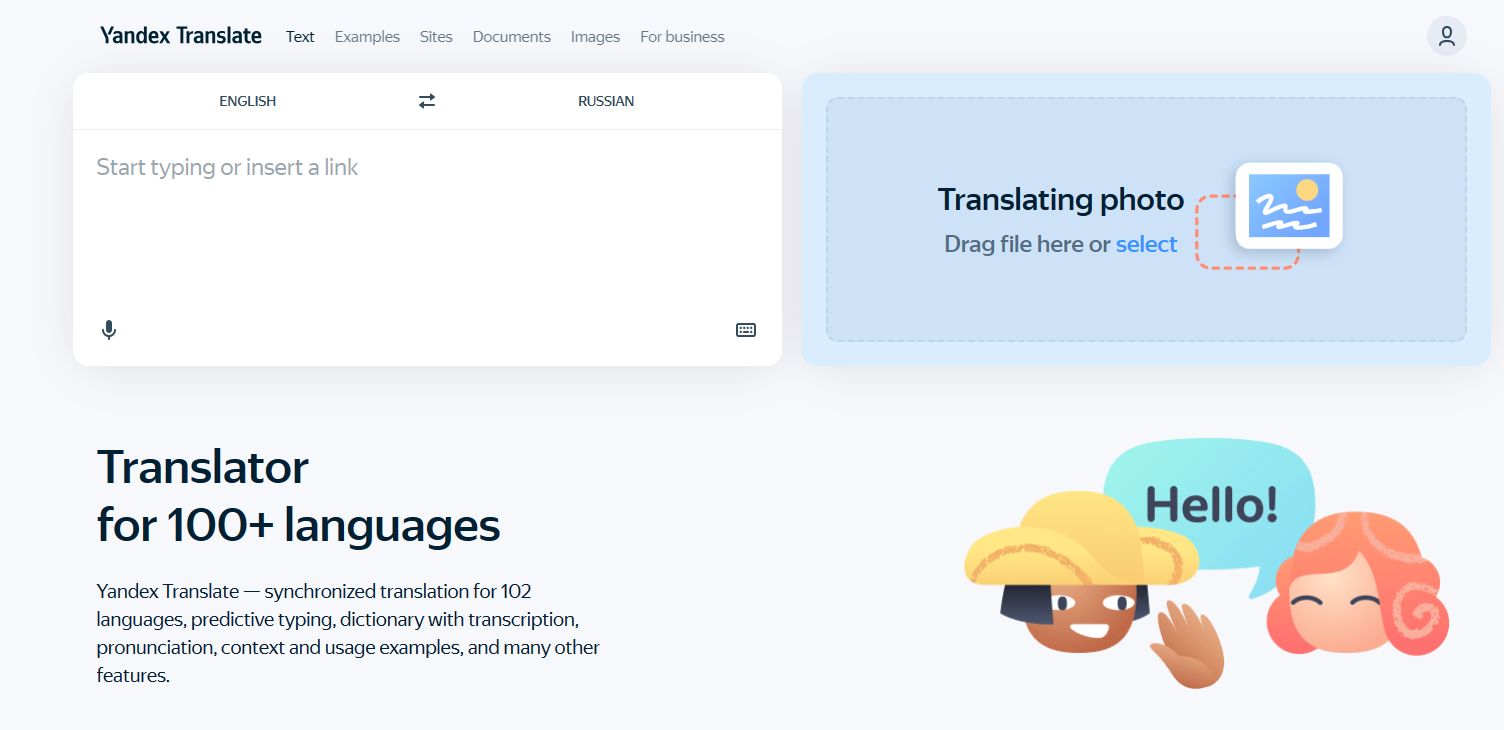Select the Documents tab

[x=512, y=37]
